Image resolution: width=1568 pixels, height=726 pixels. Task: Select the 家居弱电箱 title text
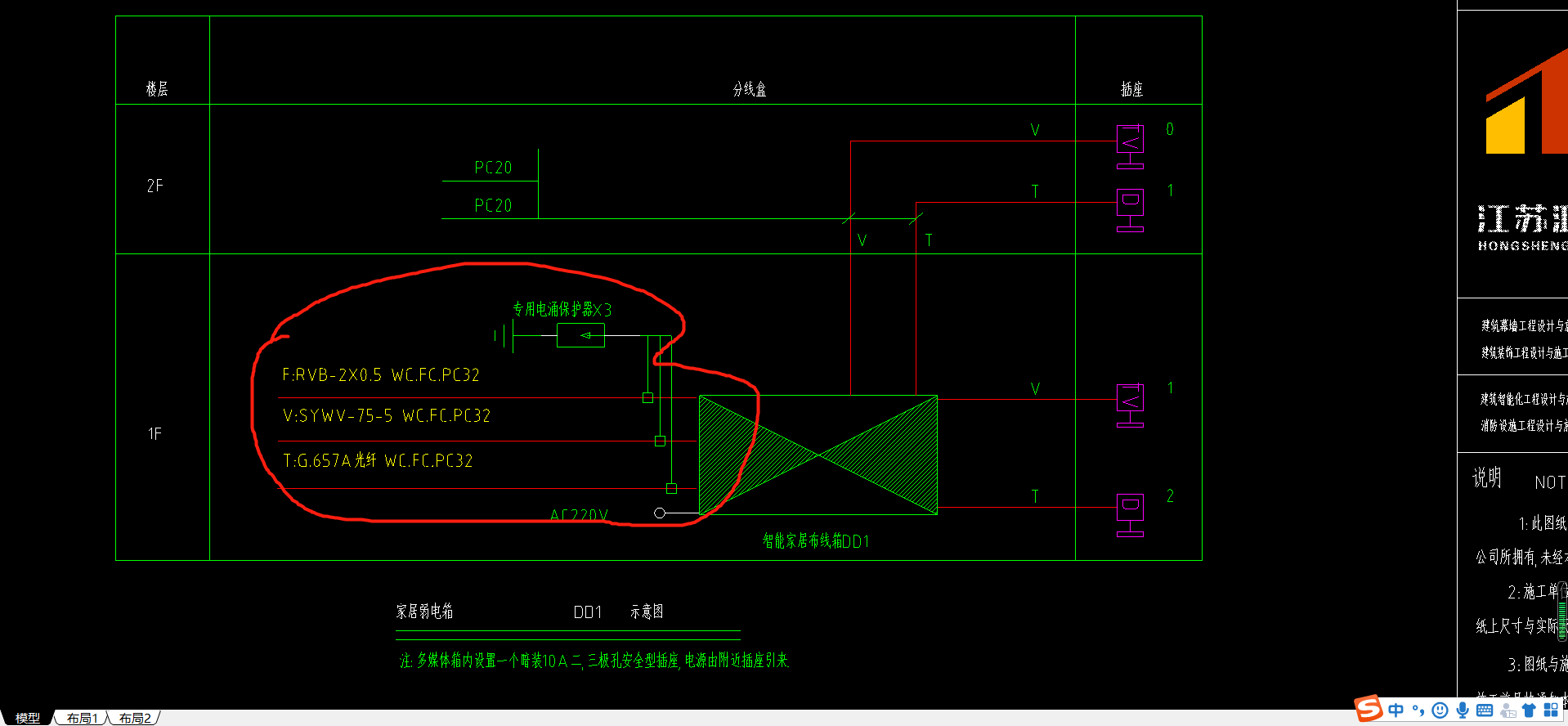click(424, 612)
